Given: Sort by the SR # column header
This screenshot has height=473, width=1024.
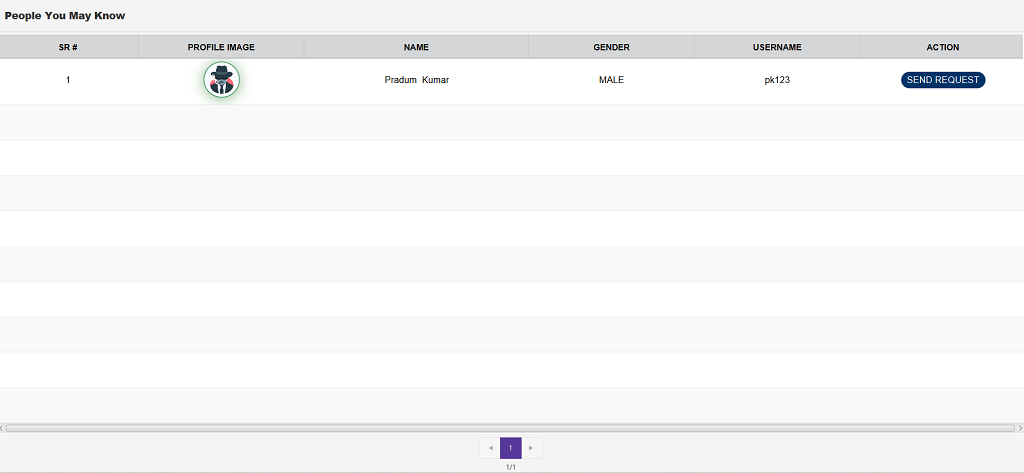Looking at the screenshot, I should [69, 47].
